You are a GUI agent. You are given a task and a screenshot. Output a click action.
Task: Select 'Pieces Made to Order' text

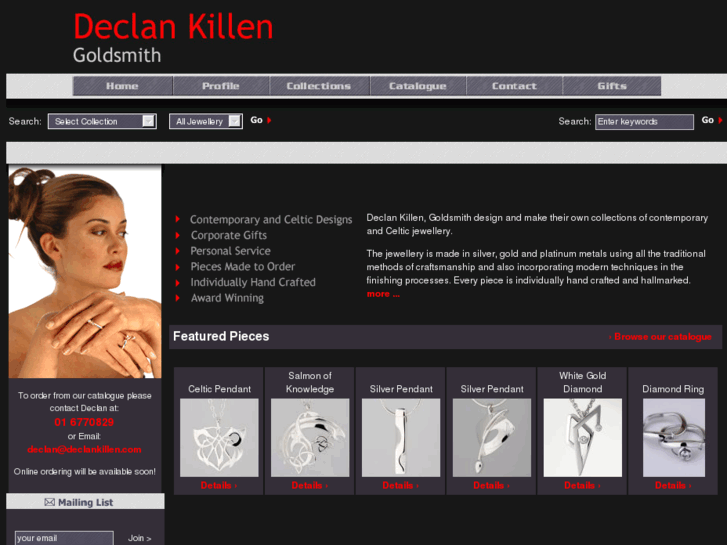tap(243, 267)
